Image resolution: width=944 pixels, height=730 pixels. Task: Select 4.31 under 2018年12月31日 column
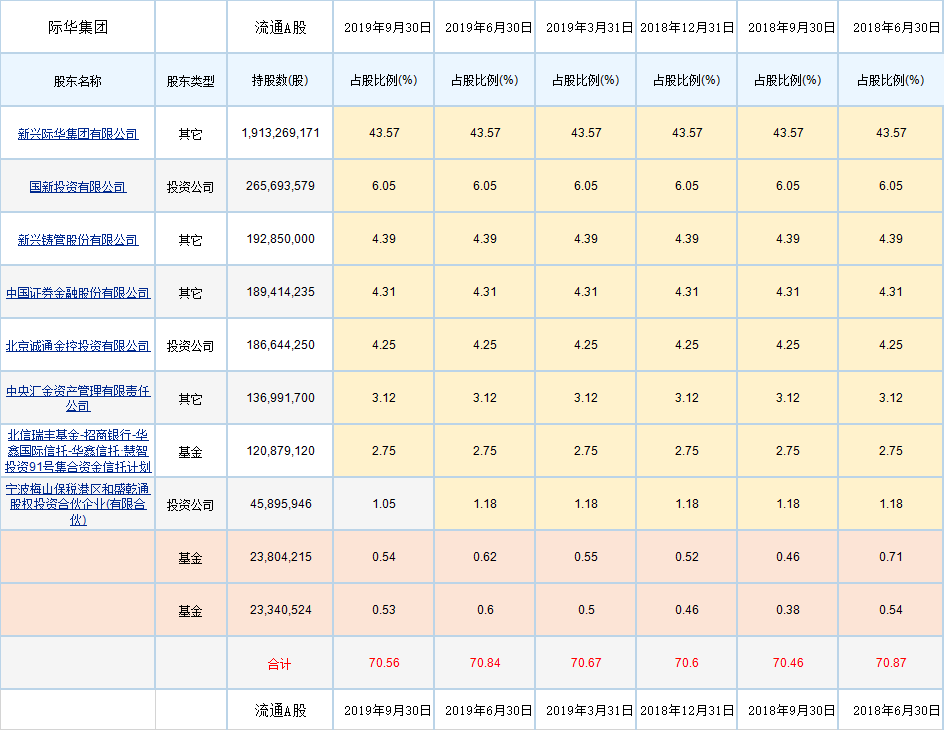pos(687,291)
